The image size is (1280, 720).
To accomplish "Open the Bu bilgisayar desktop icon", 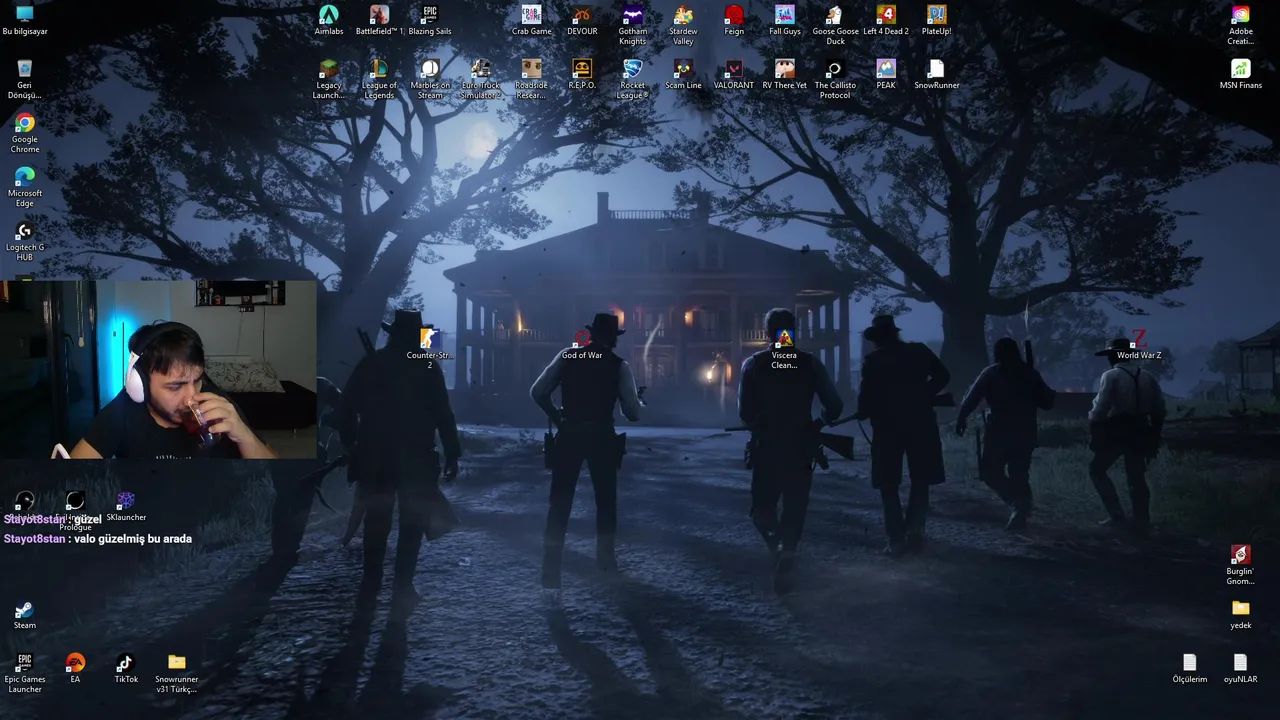I will click(25, 20).
